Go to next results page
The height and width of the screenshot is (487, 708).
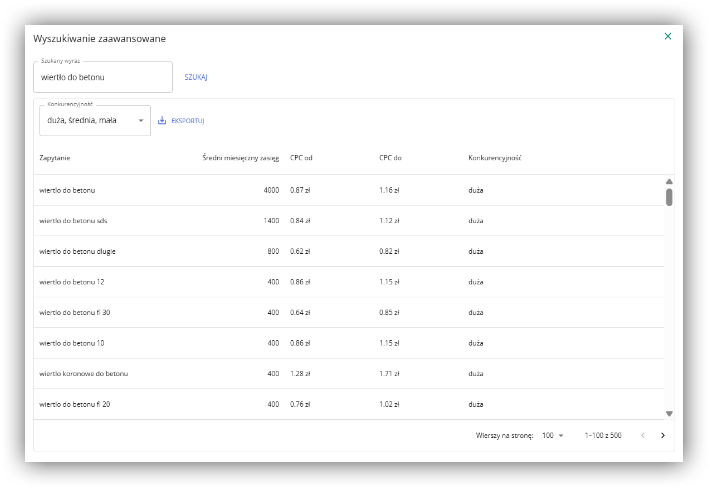pyautogui.click(x=662, y=435)
